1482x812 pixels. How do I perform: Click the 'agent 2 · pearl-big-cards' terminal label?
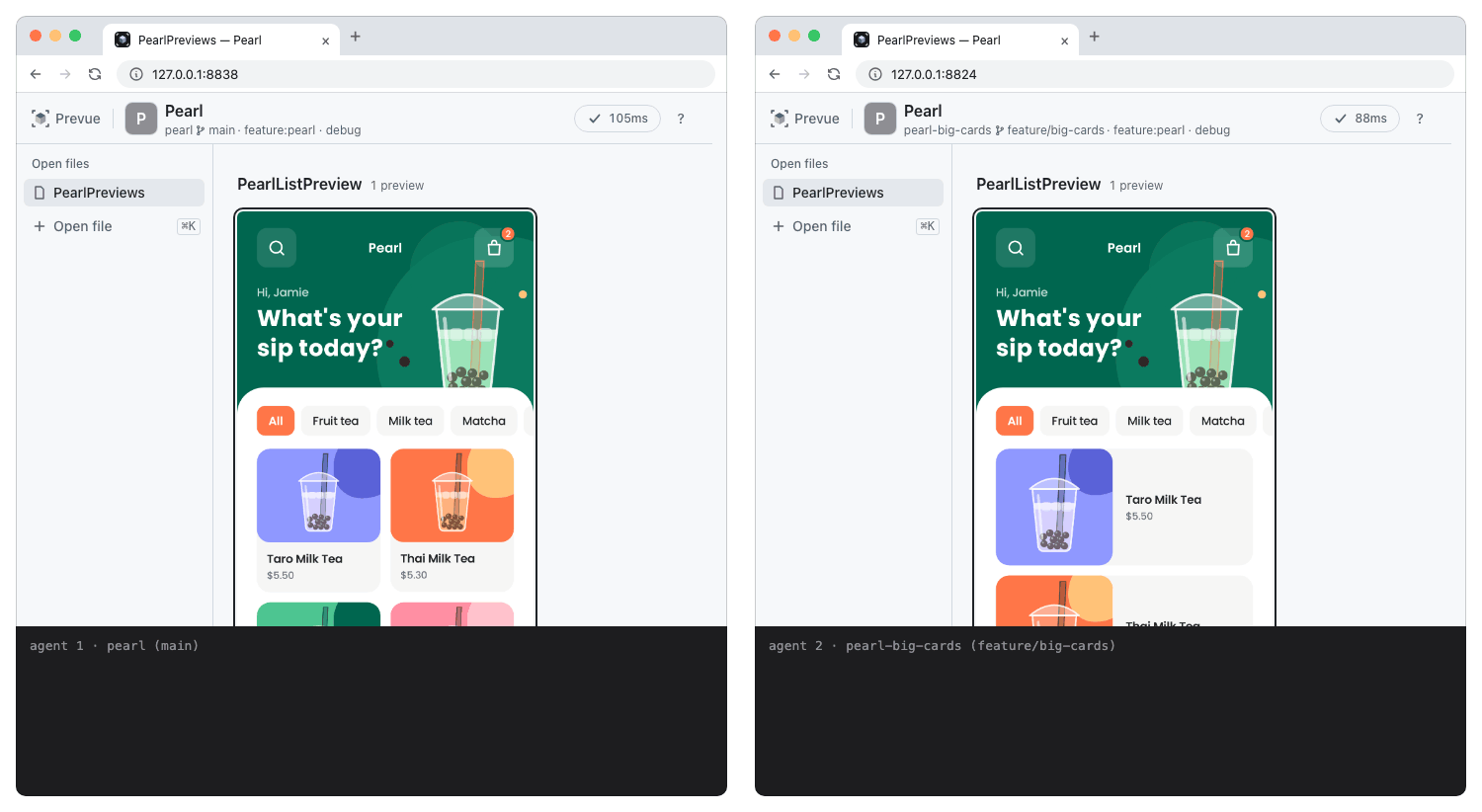click(942, 646)
